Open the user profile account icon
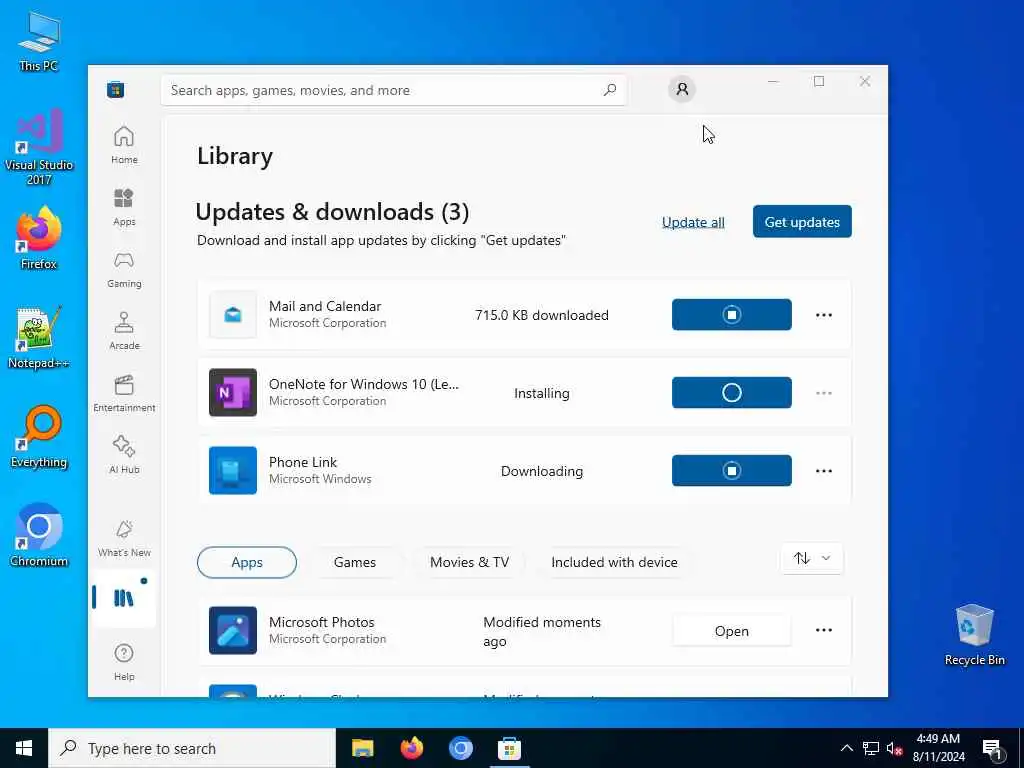Image resolution: width=1024 pixels, height=768 pixels. [682, 89]
